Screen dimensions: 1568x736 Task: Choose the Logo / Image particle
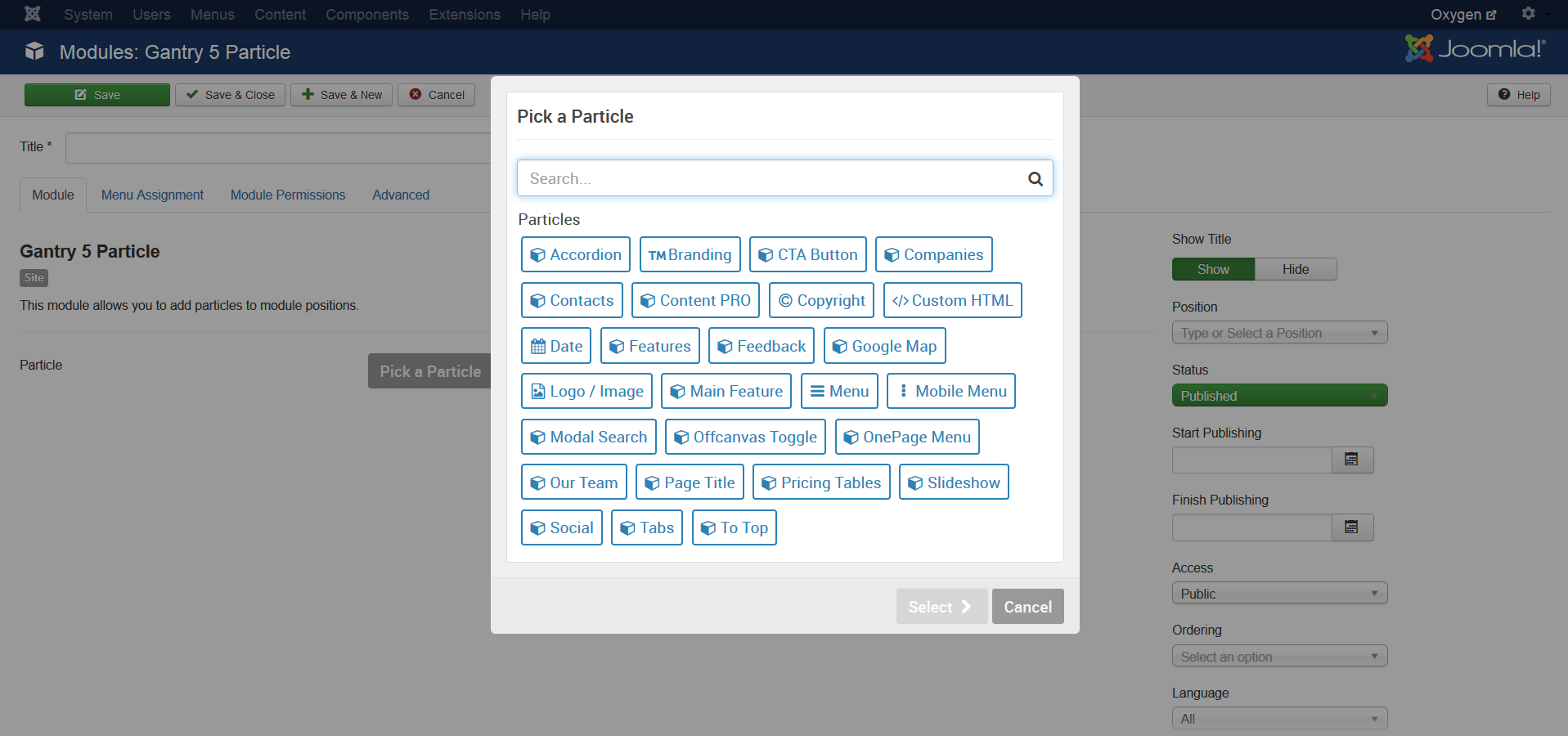586,391
